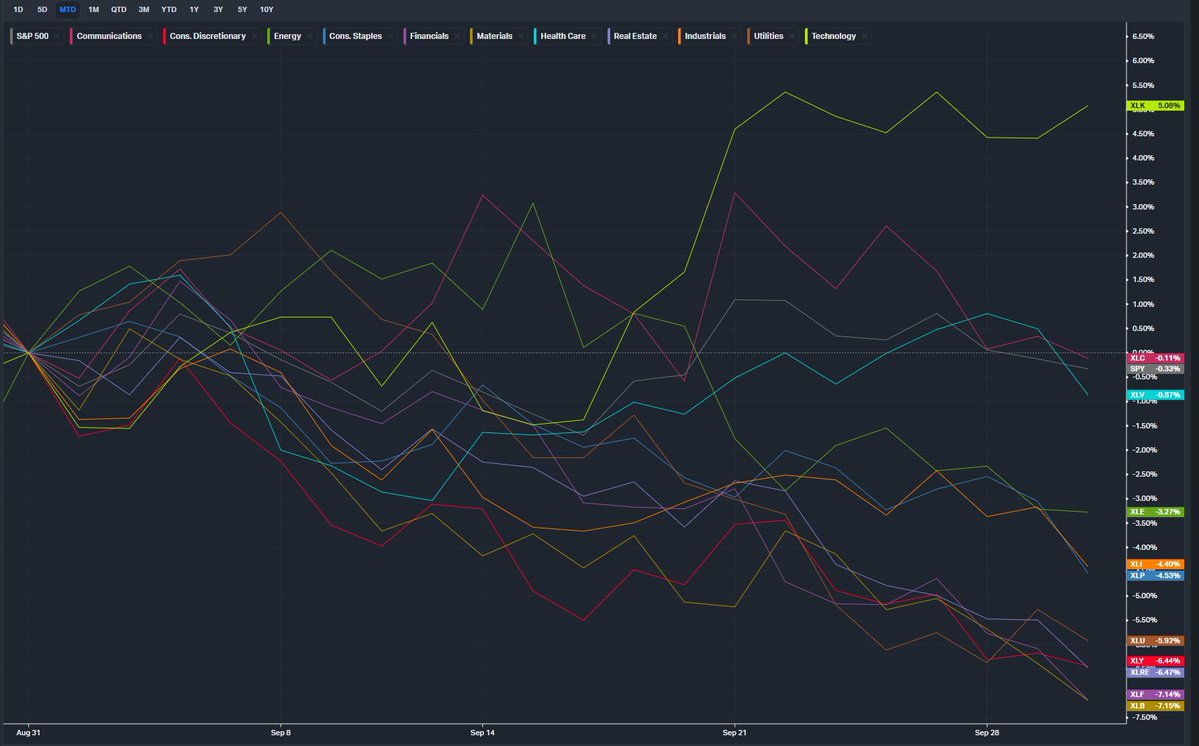The image size is (1199, 746).
Task: Click the XLV -0.87% price tag
Action: [x=1155, y=395]
